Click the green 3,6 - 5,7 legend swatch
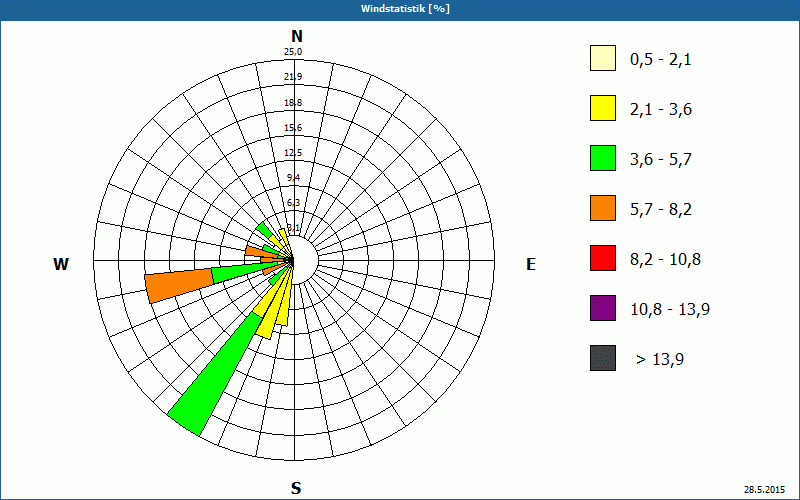This screenshot has height=500, width=800. click(603, 158)
